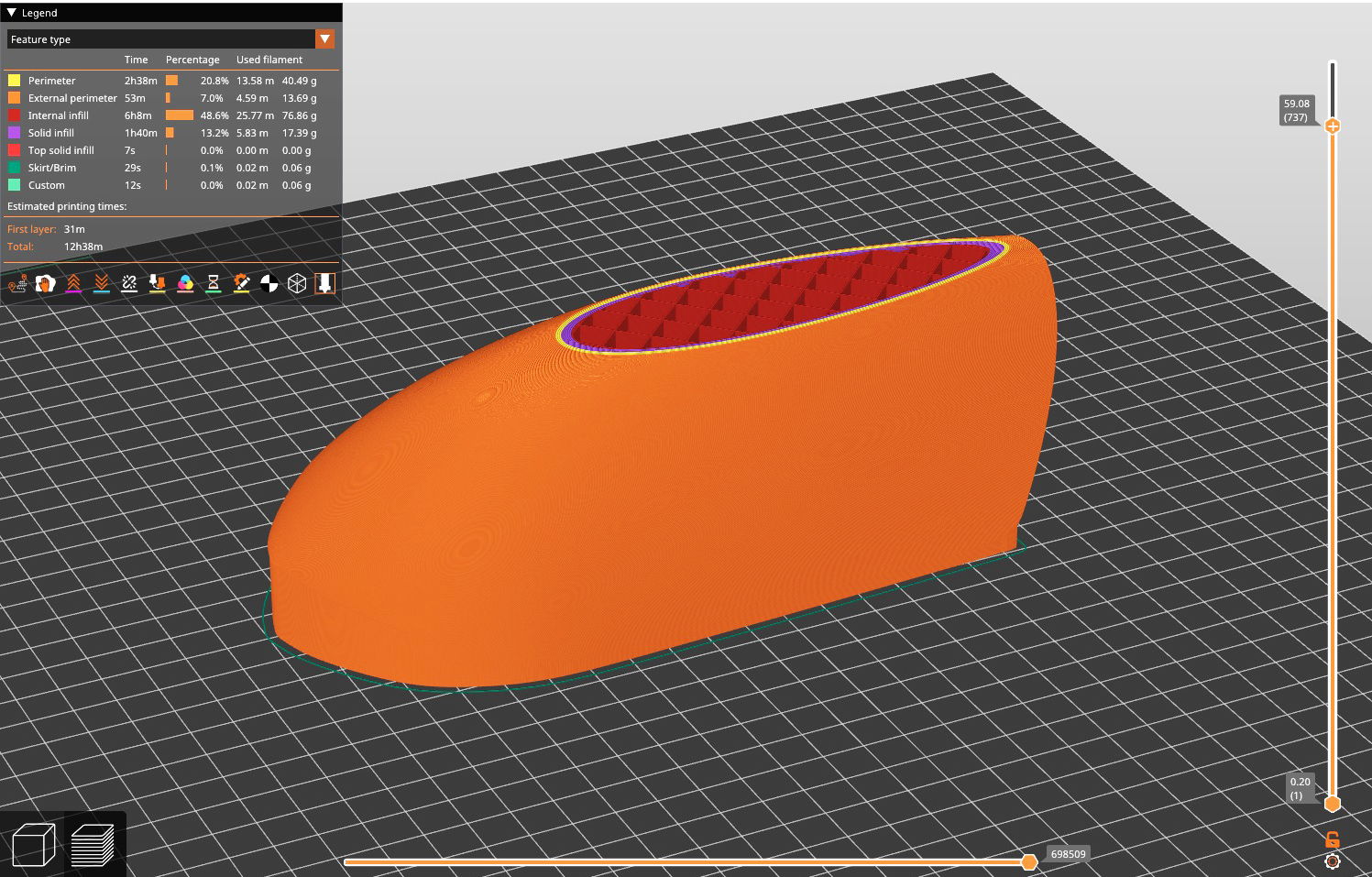Image resolution: width=1372 pixels, height=877 pixels.
Task: Click the 698509 moves slider label
Action: pos(1068,854)
